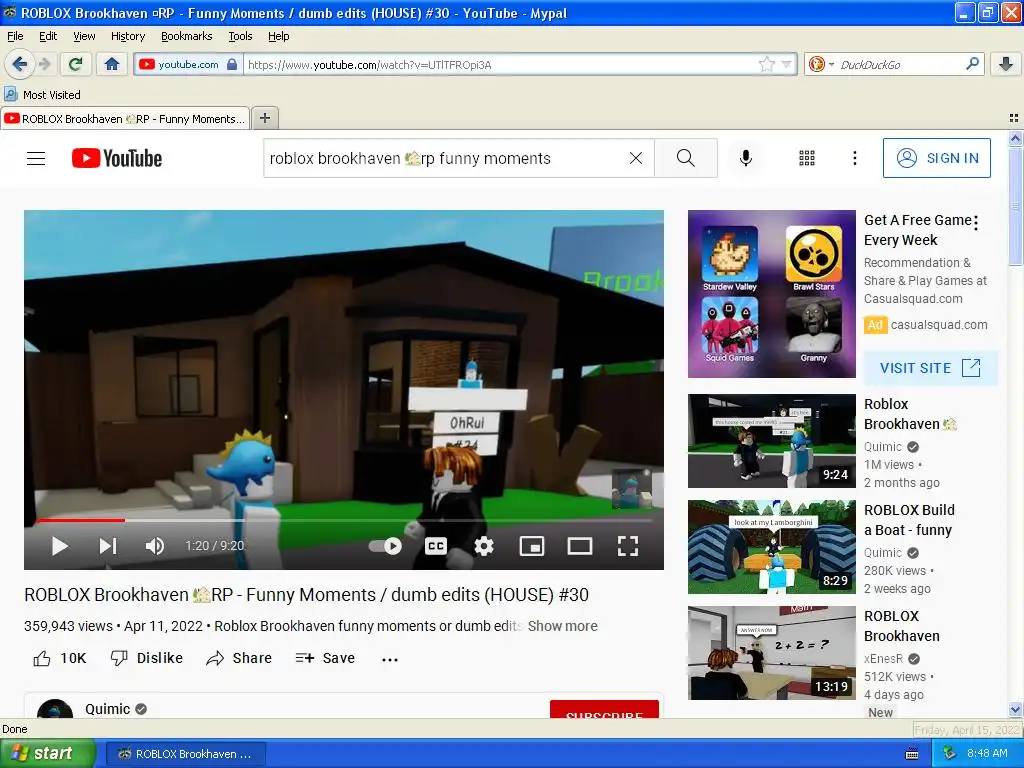Viewport: 1024px width, 768px height.
Task: Open the File menu
Action: tap(15, 36)
